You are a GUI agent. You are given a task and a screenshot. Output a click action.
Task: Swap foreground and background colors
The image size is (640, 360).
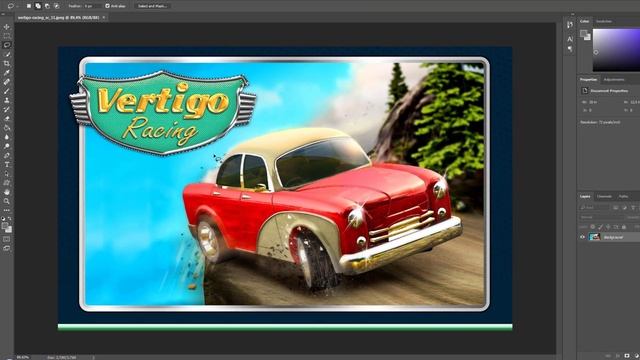pos(10,219)
